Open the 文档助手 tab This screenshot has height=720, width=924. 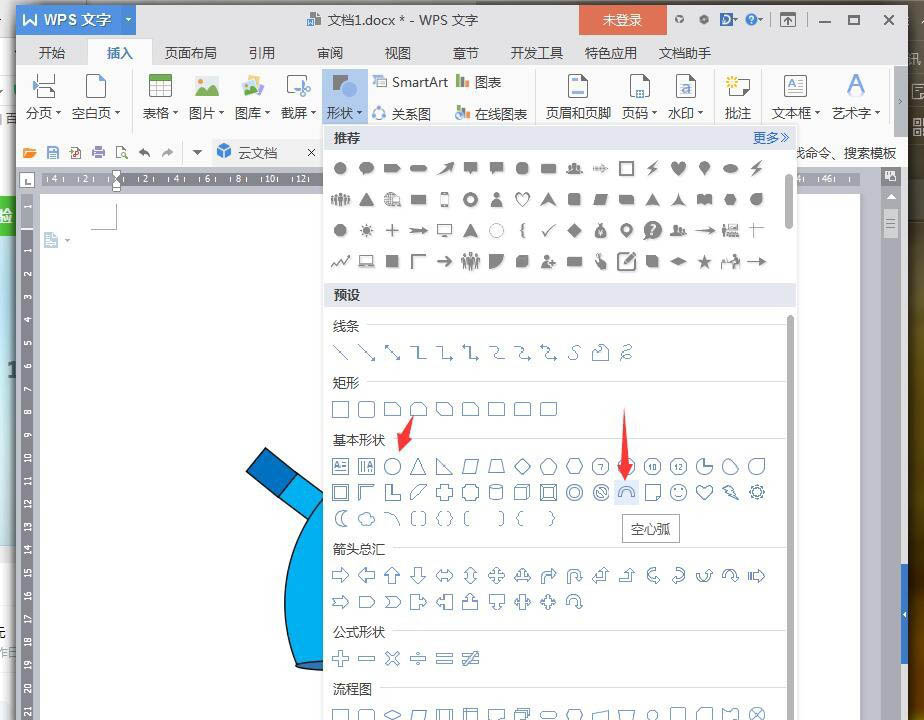pyautogui.click(x=684, y=53)
